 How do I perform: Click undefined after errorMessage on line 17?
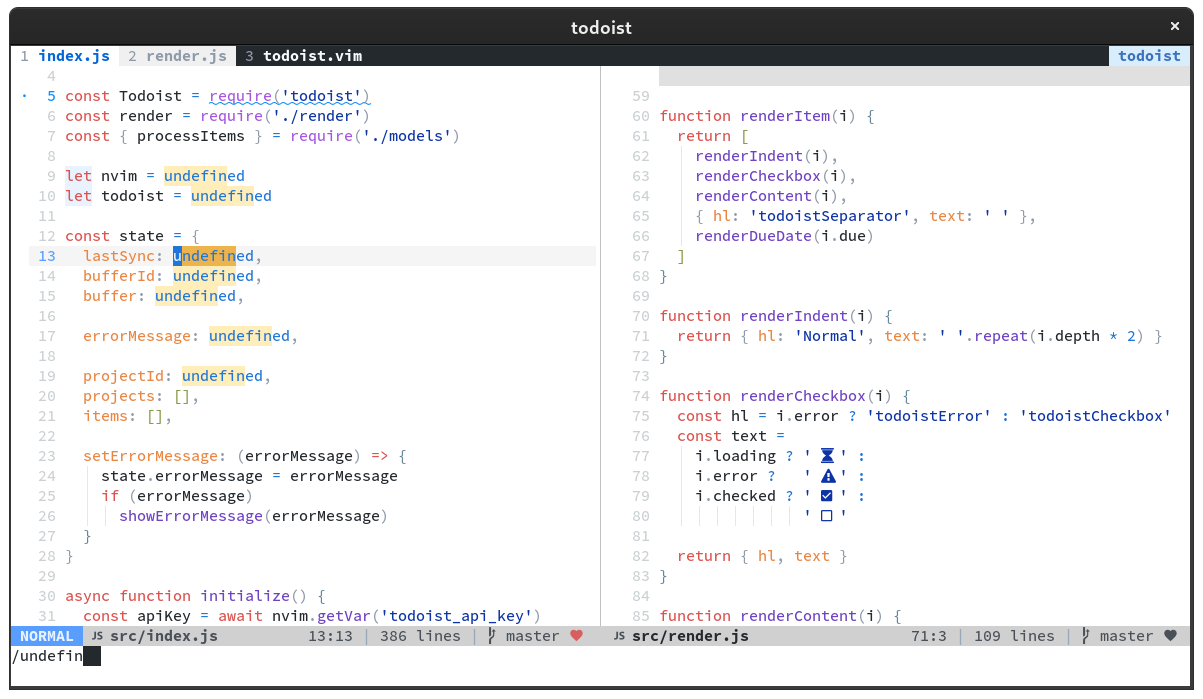click(249, 336)
